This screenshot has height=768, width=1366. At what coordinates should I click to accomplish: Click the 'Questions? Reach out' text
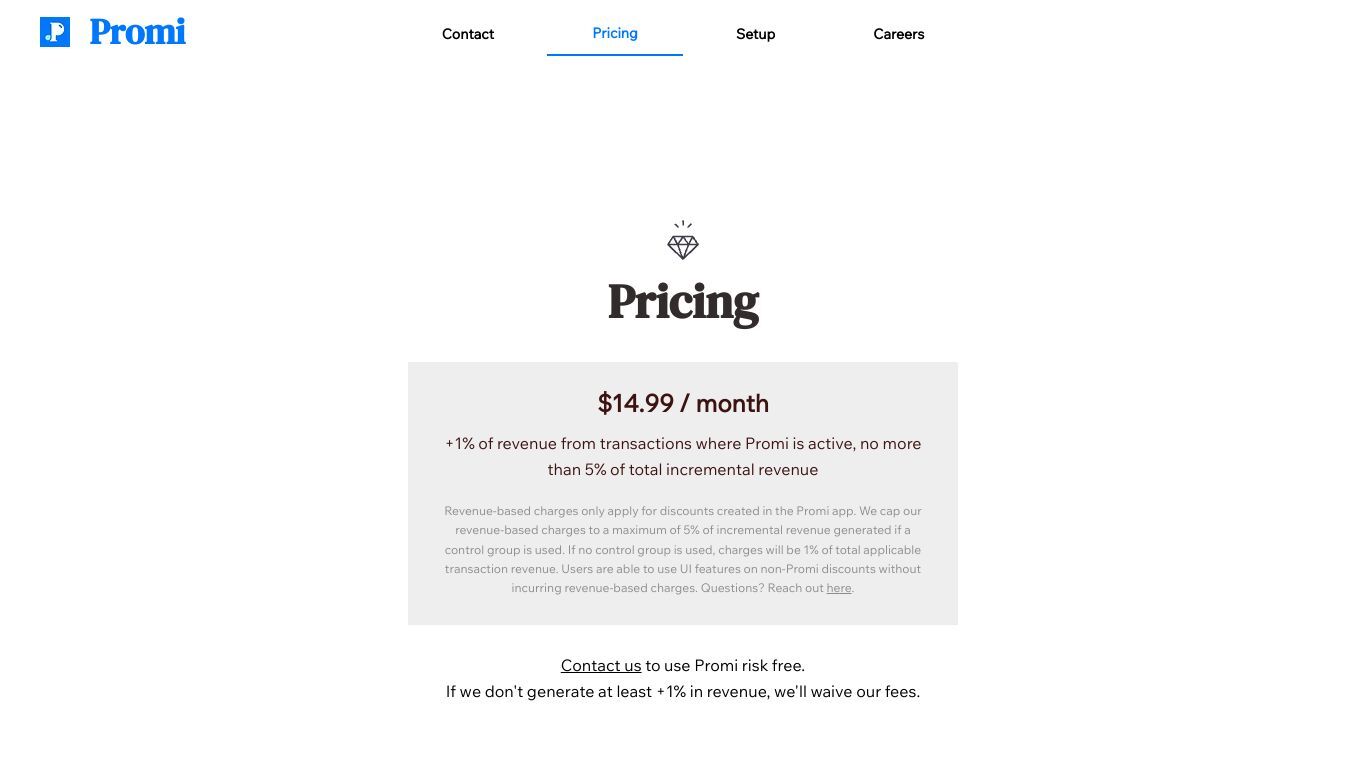click(762, 588)
